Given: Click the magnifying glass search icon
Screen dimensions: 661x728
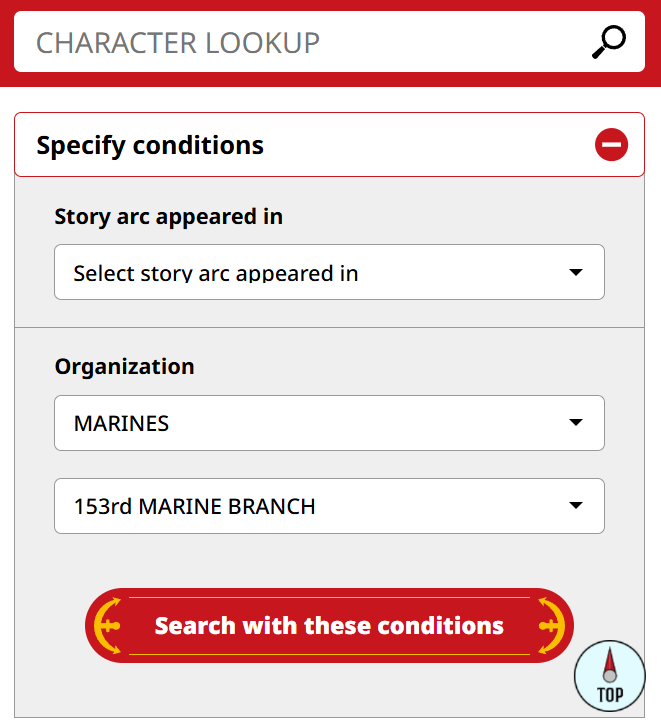Looking at the screenshot, I should [x=608, y=42].
